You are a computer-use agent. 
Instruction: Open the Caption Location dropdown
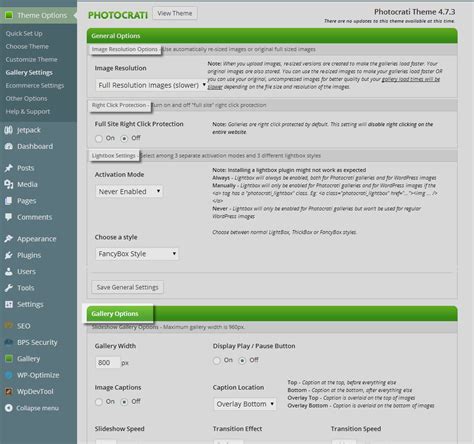click(x=245, y=404)
